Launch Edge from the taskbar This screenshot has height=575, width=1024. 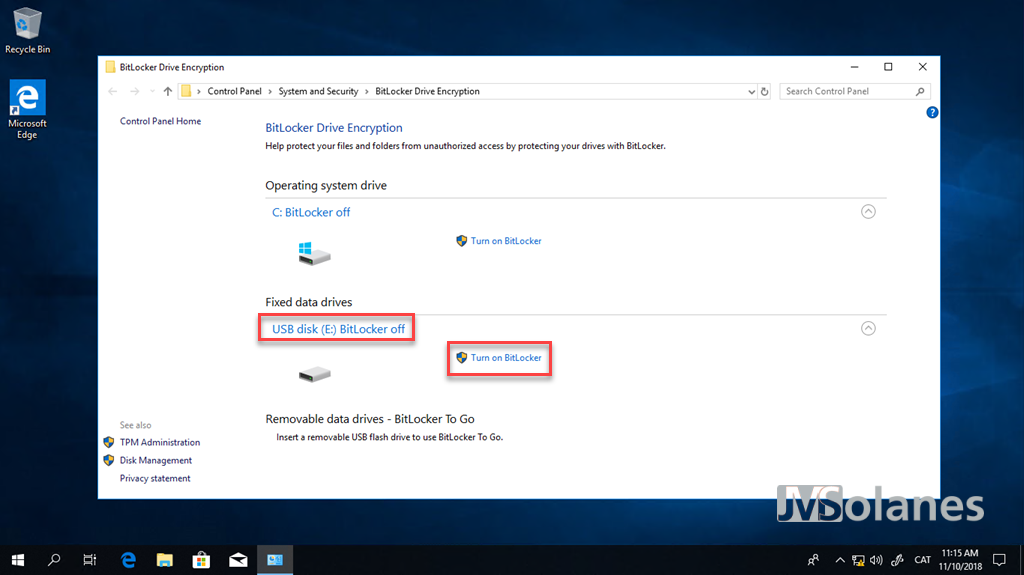(x=129, y=560)
